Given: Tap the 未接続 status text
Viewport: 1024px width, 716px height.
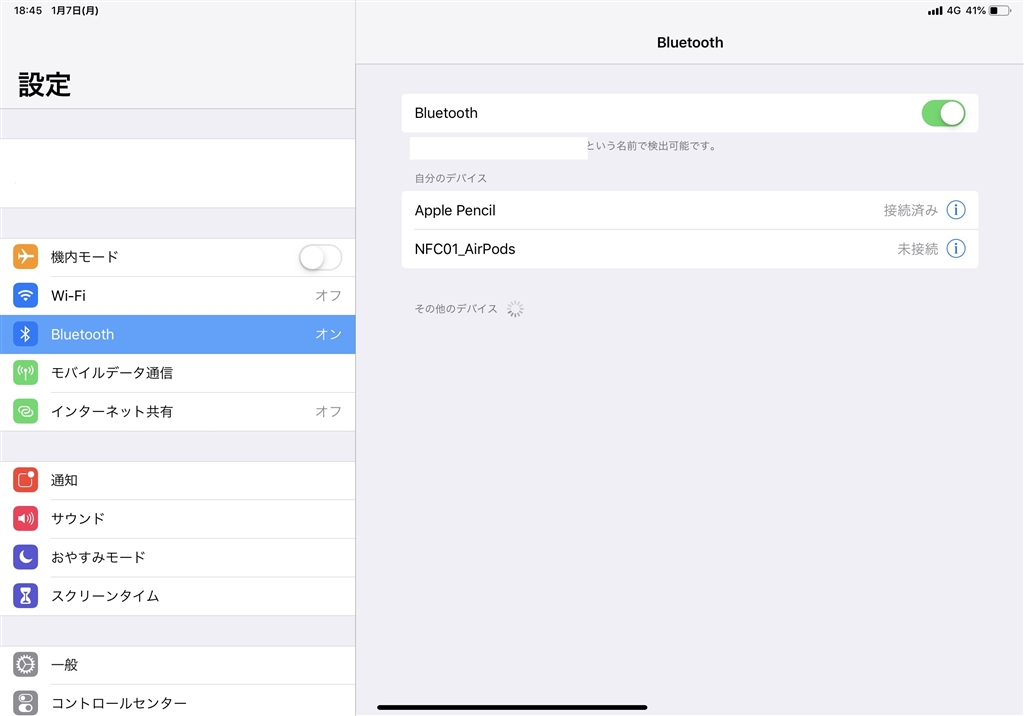Looking at the screenshot, I should 918,248.
